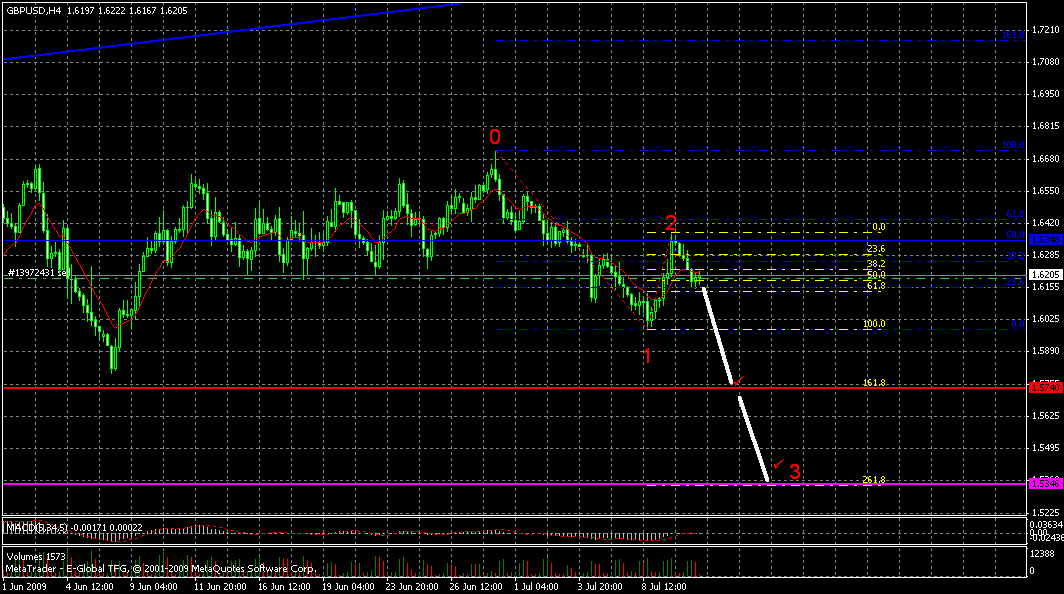Select the 26 Jun 12:00 time label
Image resolution: width=1064 pixels, height=594 pixels.
pyautogui.click(x=476, y=587)
